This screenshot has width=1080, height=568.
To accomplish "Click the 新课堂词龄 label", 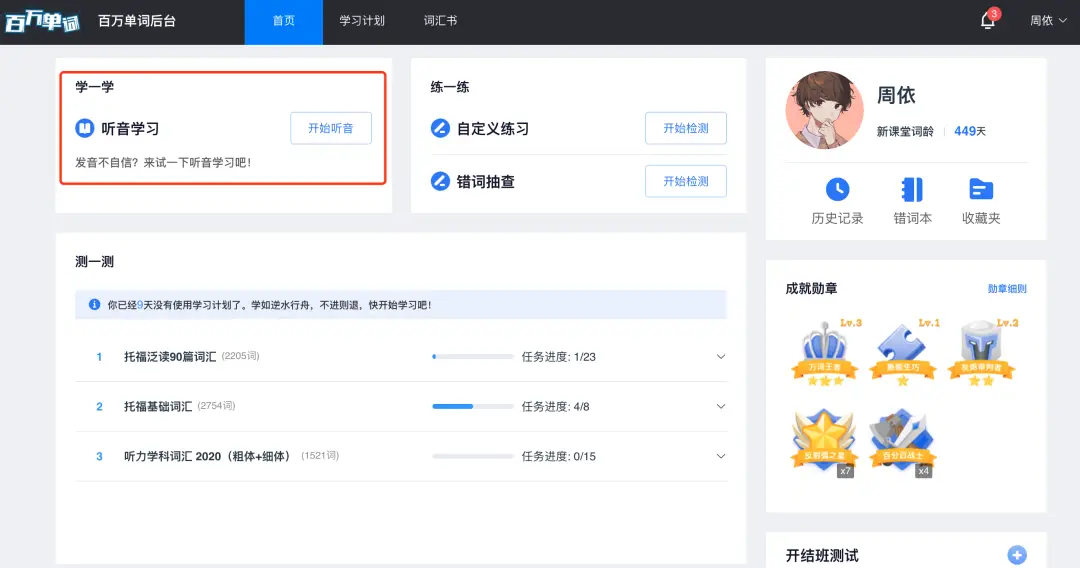I will pyautogui.click(x=905, y=131).
